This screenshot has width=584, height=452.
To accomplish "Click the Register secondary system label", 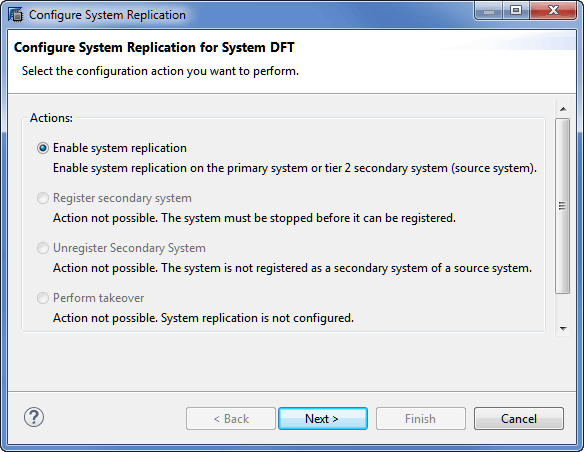I will click(122, 198).
